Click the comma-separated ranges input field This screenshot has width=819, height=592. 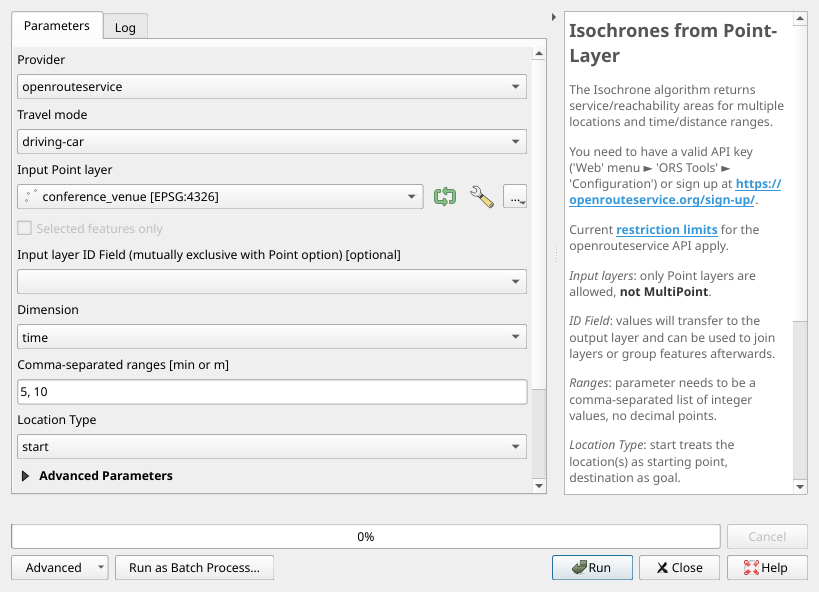[x=272, y=392]
